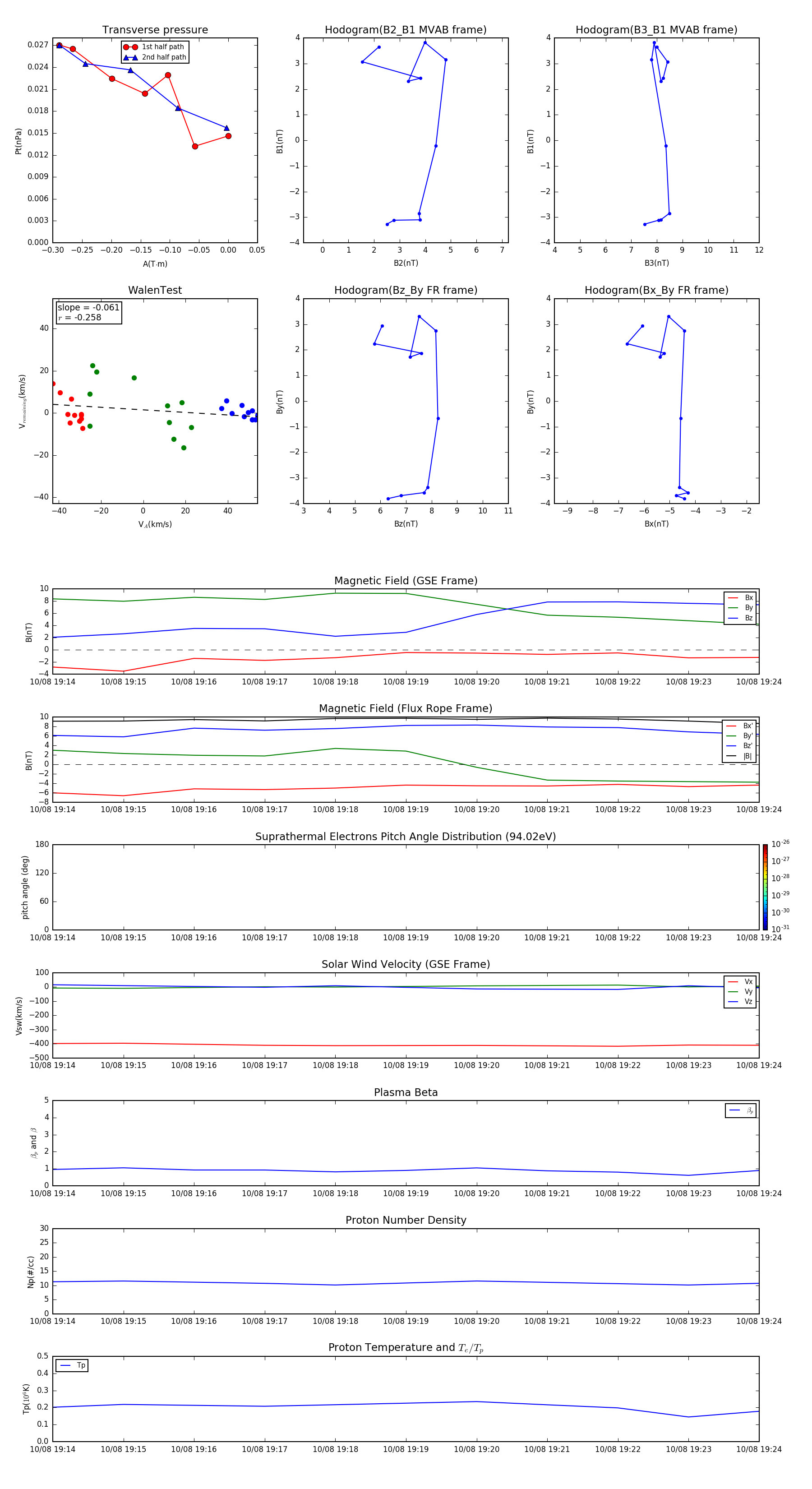Click the "Hodogram(B2_B1 MVAB frame)" title
The image size is (812, 1489).
click(x=406, y=29)
